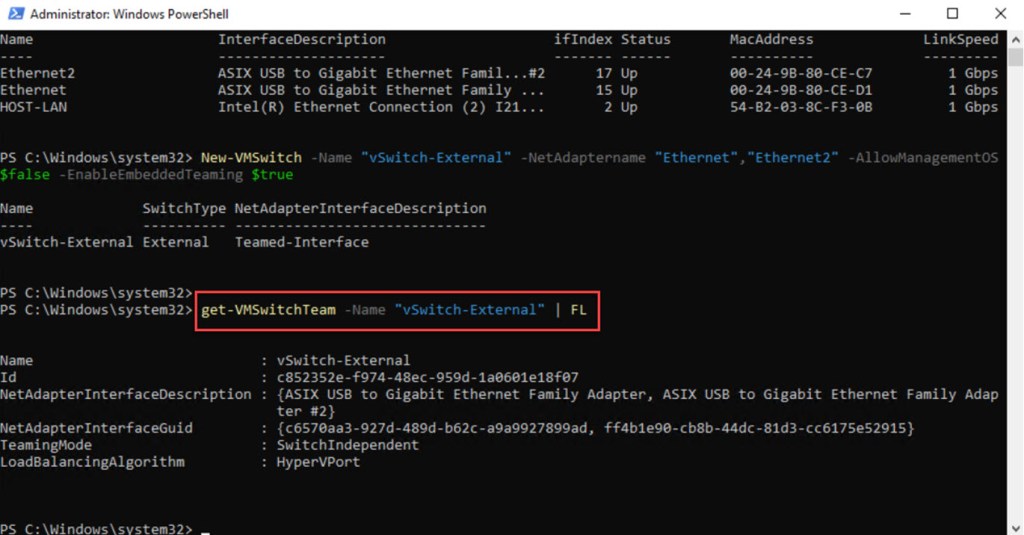1024x535 pixels.
Task: Maximize the PowerShell window
Action: tap(952, 14)
